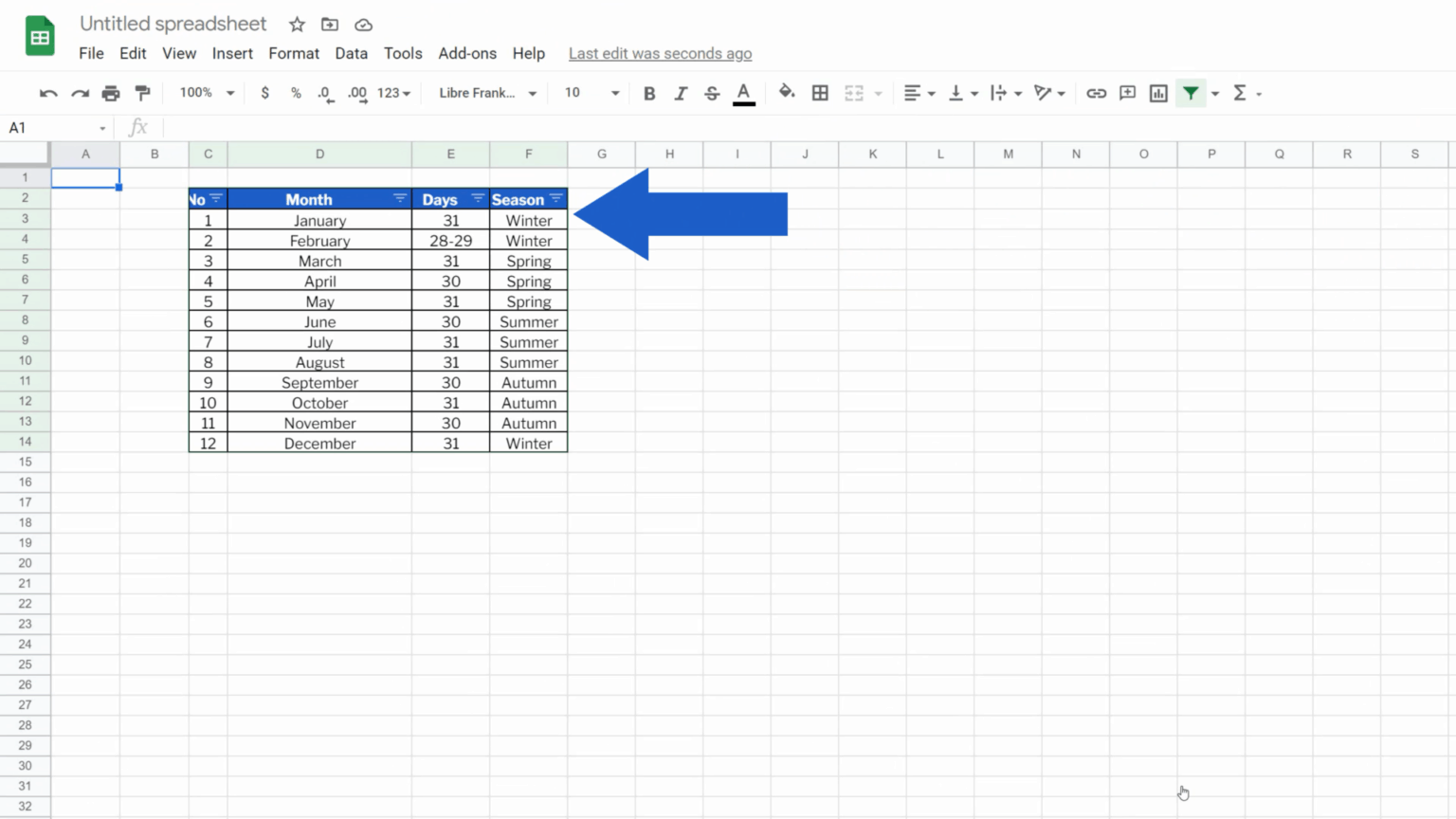Open the zoom level dropdown
This screenshot has height=819, width=1456.
click(x=206, y=93)
